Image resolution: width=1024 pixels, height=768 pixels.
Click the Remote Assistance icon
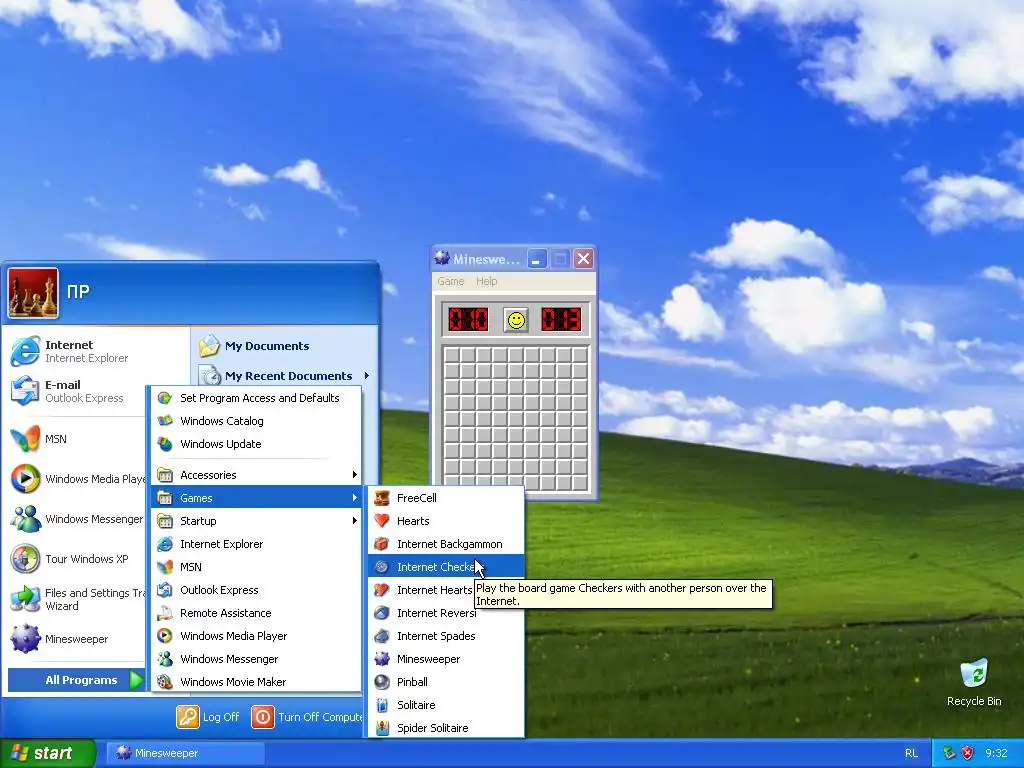pos(165,613)
